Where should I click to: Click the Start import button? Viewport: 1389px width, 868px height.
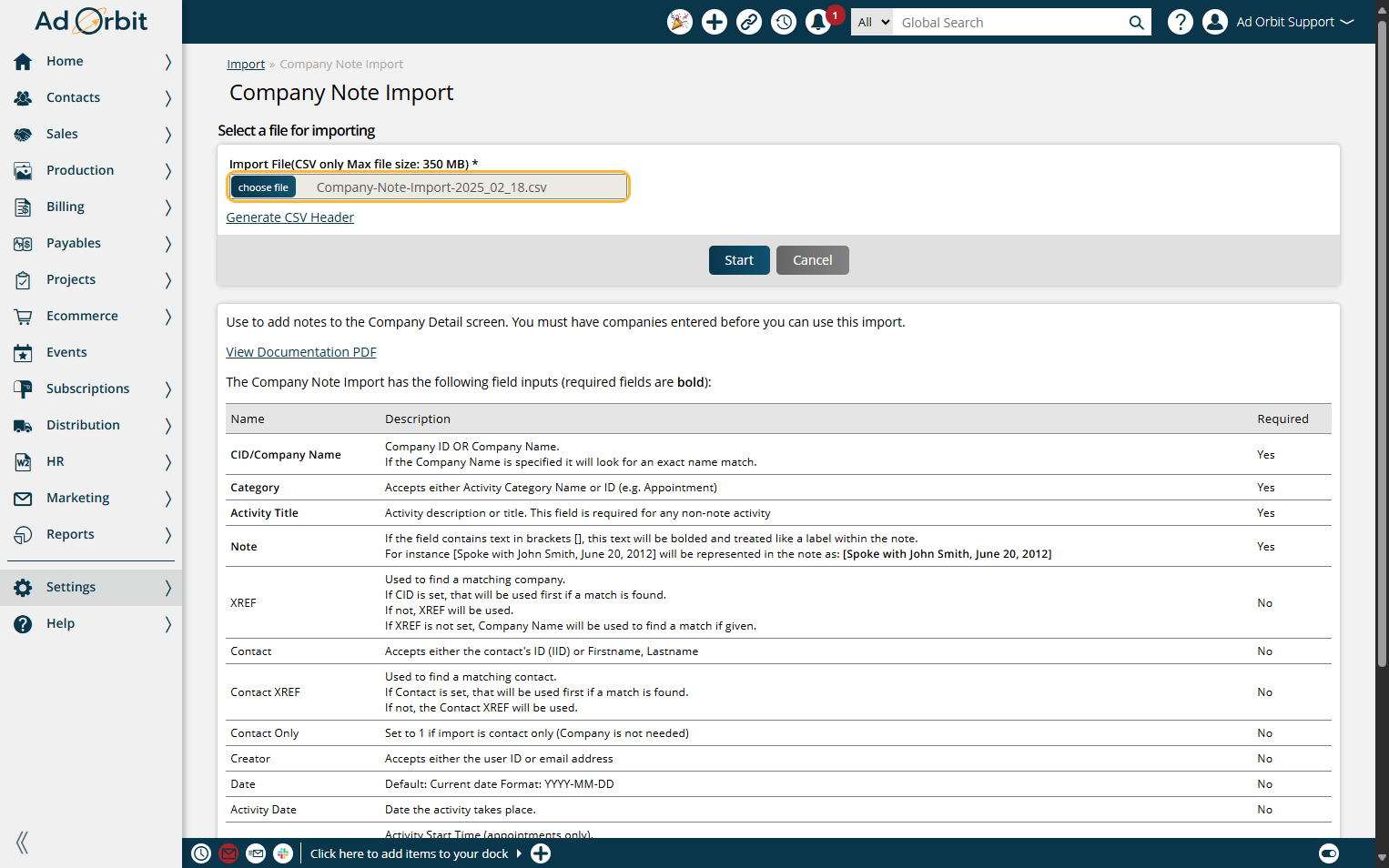[739, 260]
